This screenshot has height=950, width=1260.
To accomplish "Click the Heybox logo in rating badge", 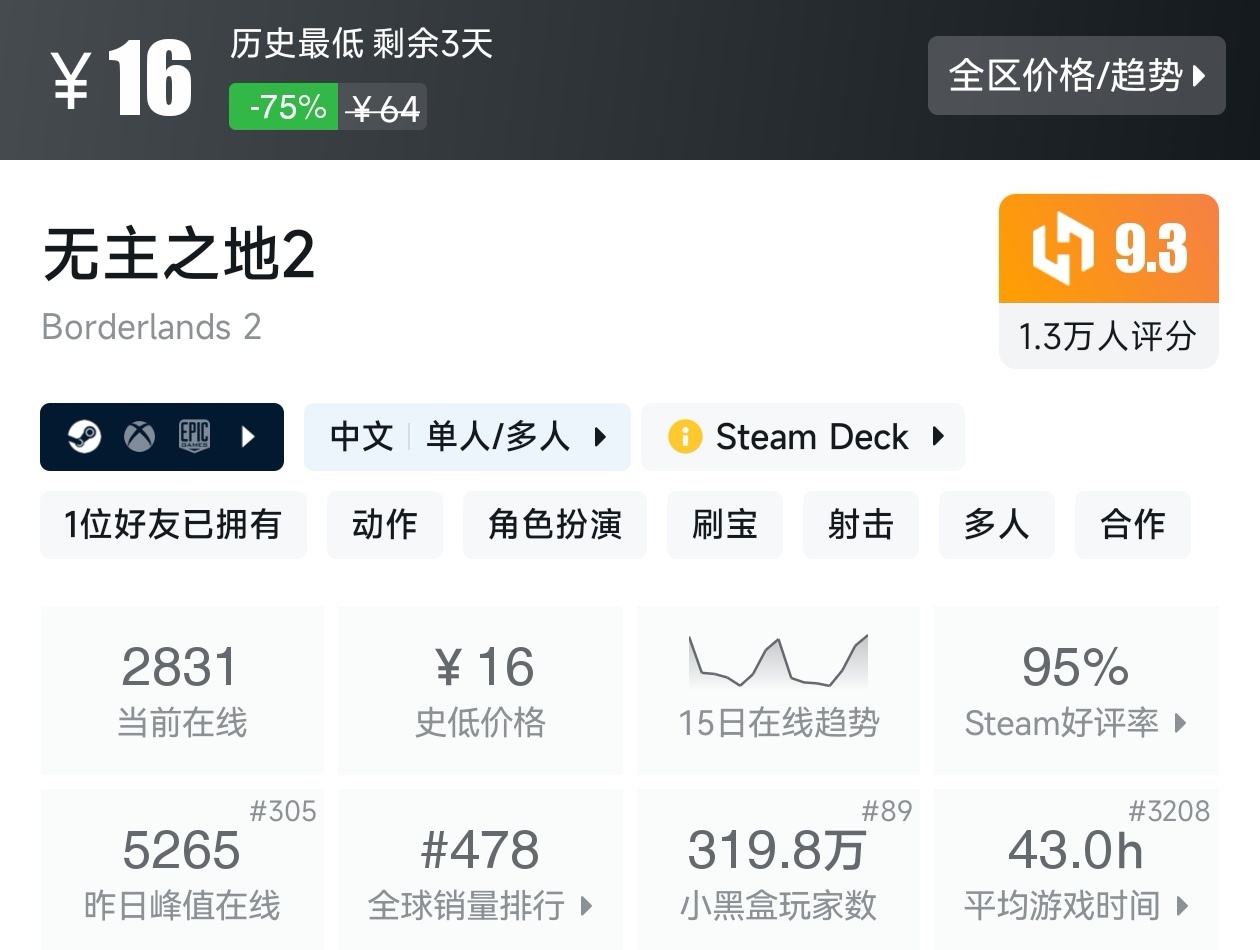I will coord(1062,248).
